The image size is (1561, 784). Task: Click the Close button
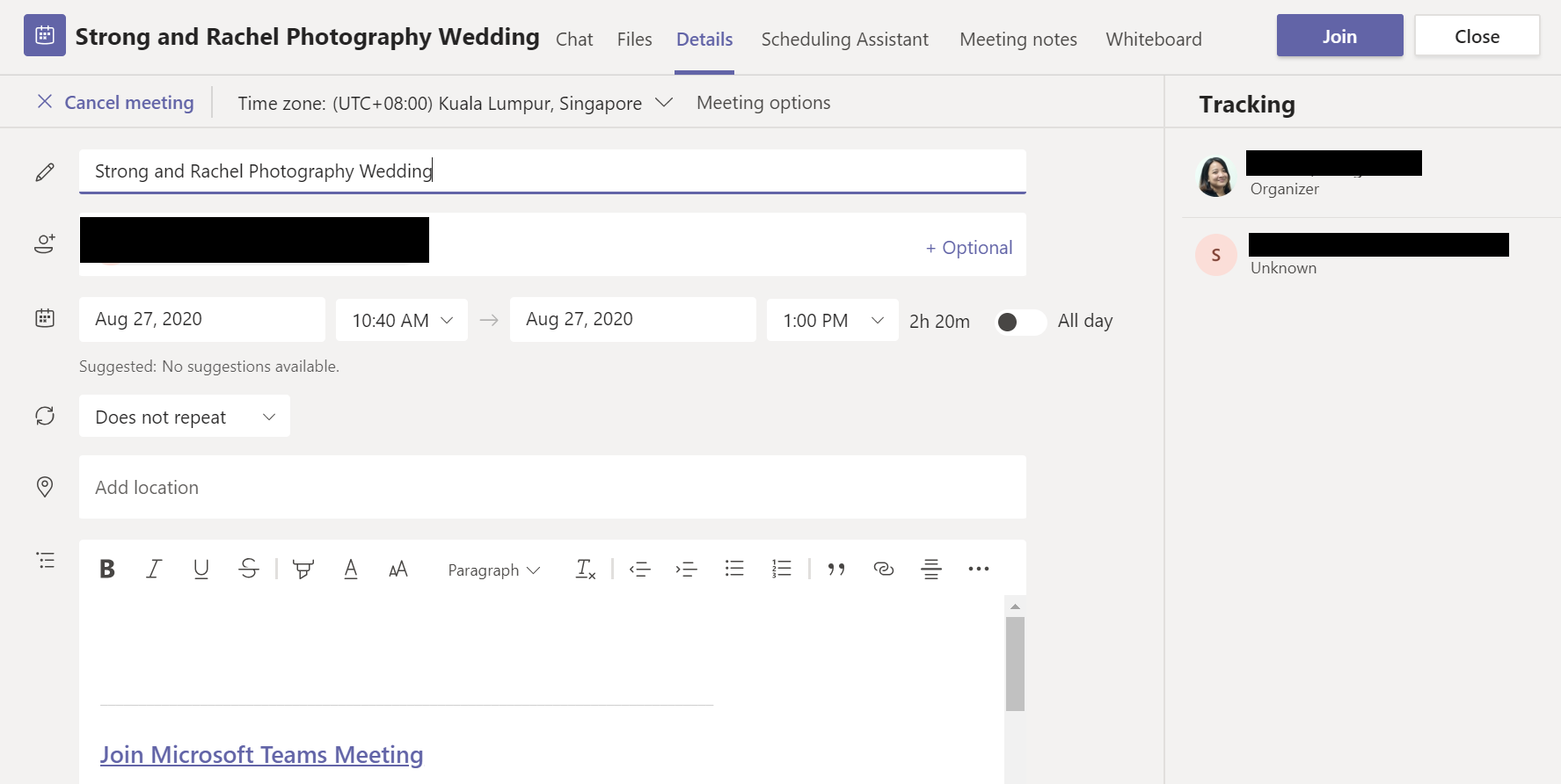click(1477, 36)
